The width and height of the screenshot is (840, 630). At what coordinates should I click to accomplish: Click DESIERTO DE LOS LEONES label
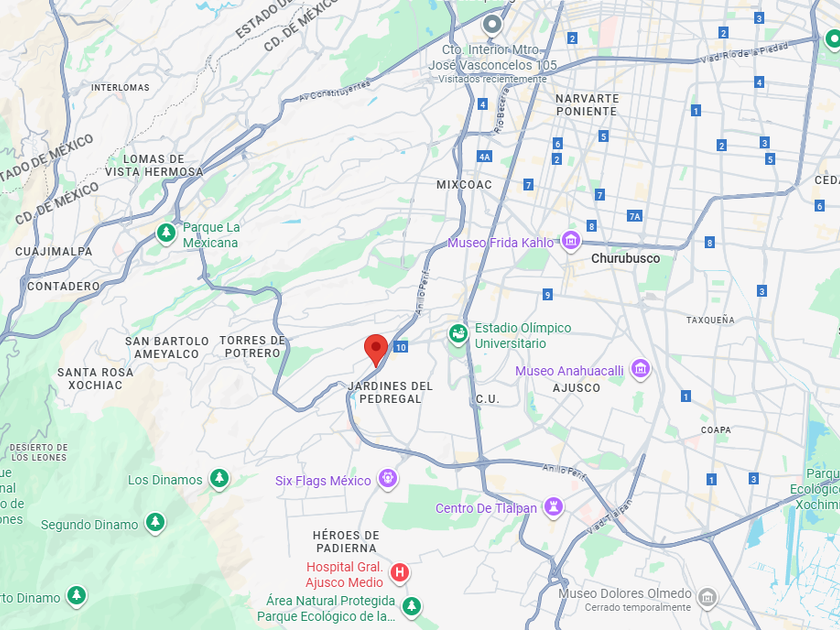tap(39, 452)
